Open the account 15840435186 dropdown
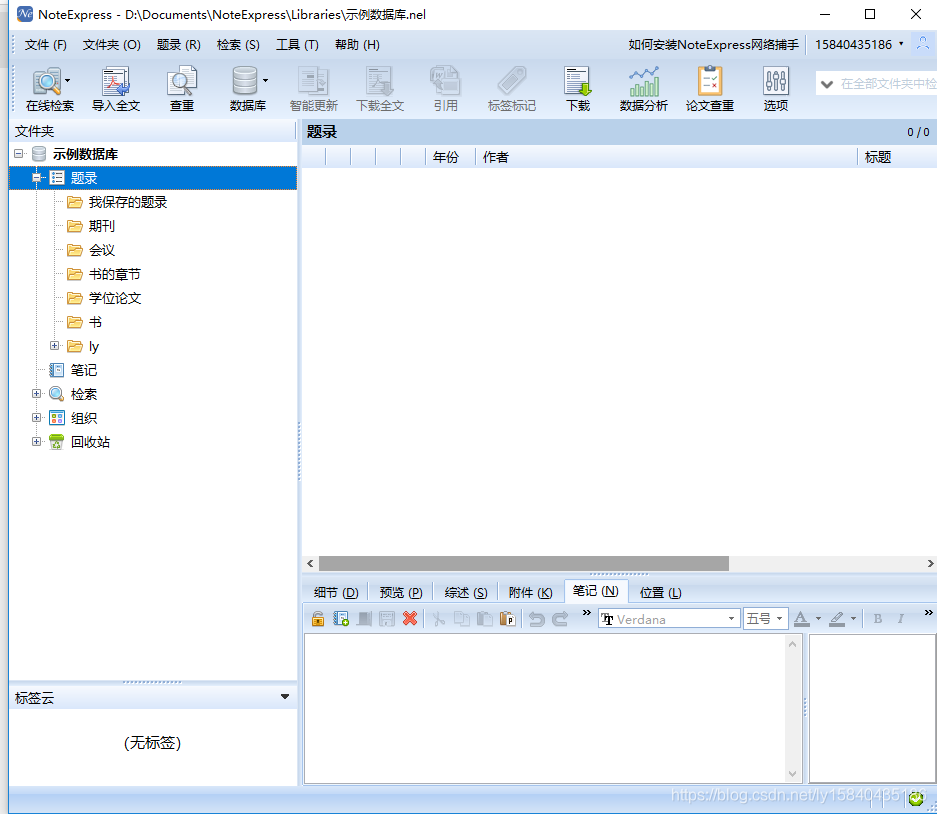 tap(901, 43)
